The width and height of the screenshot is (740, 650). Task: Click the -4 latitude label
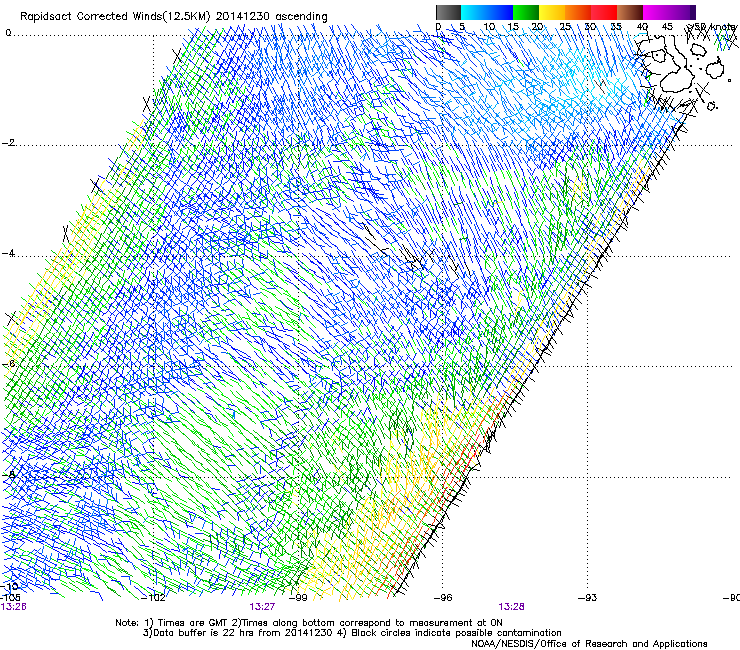[8, 253]
